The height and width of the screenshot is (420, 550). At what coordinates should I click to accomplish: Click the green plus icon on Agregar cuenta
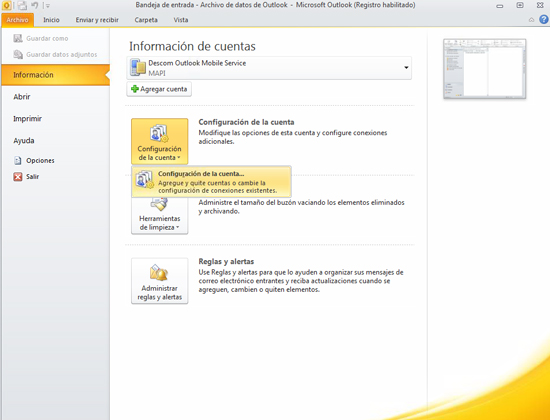click(135, 89)
